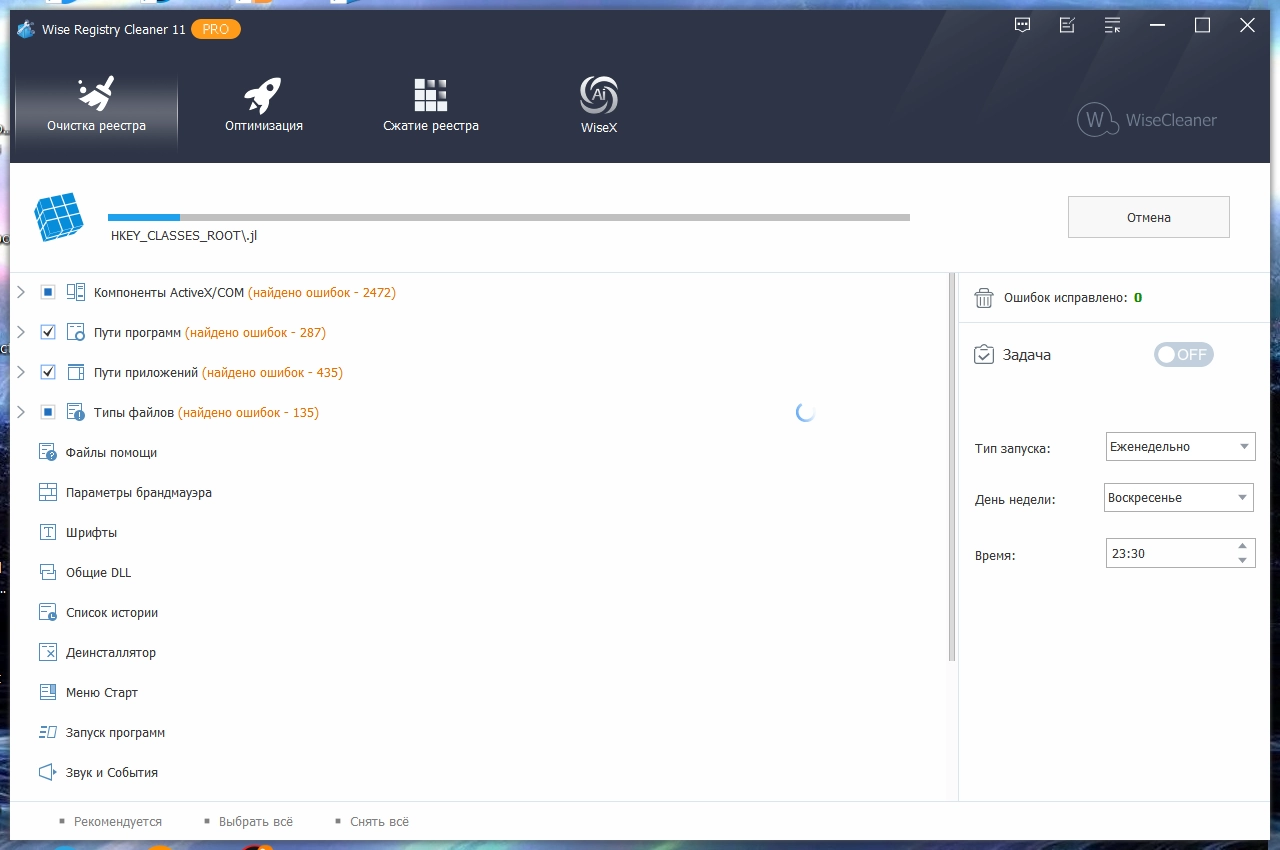Click the Общие DLL icon
The height and width of the screenshot is (850, 1280).
(48, 573)
